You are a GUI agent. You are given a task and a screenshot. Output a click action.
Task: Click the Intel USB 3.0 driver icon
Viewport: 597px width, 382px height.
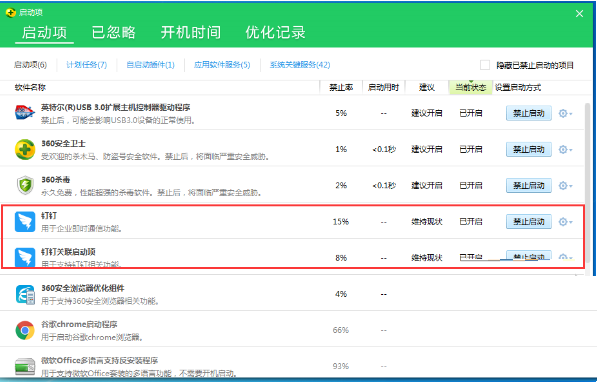pos(25,113)
